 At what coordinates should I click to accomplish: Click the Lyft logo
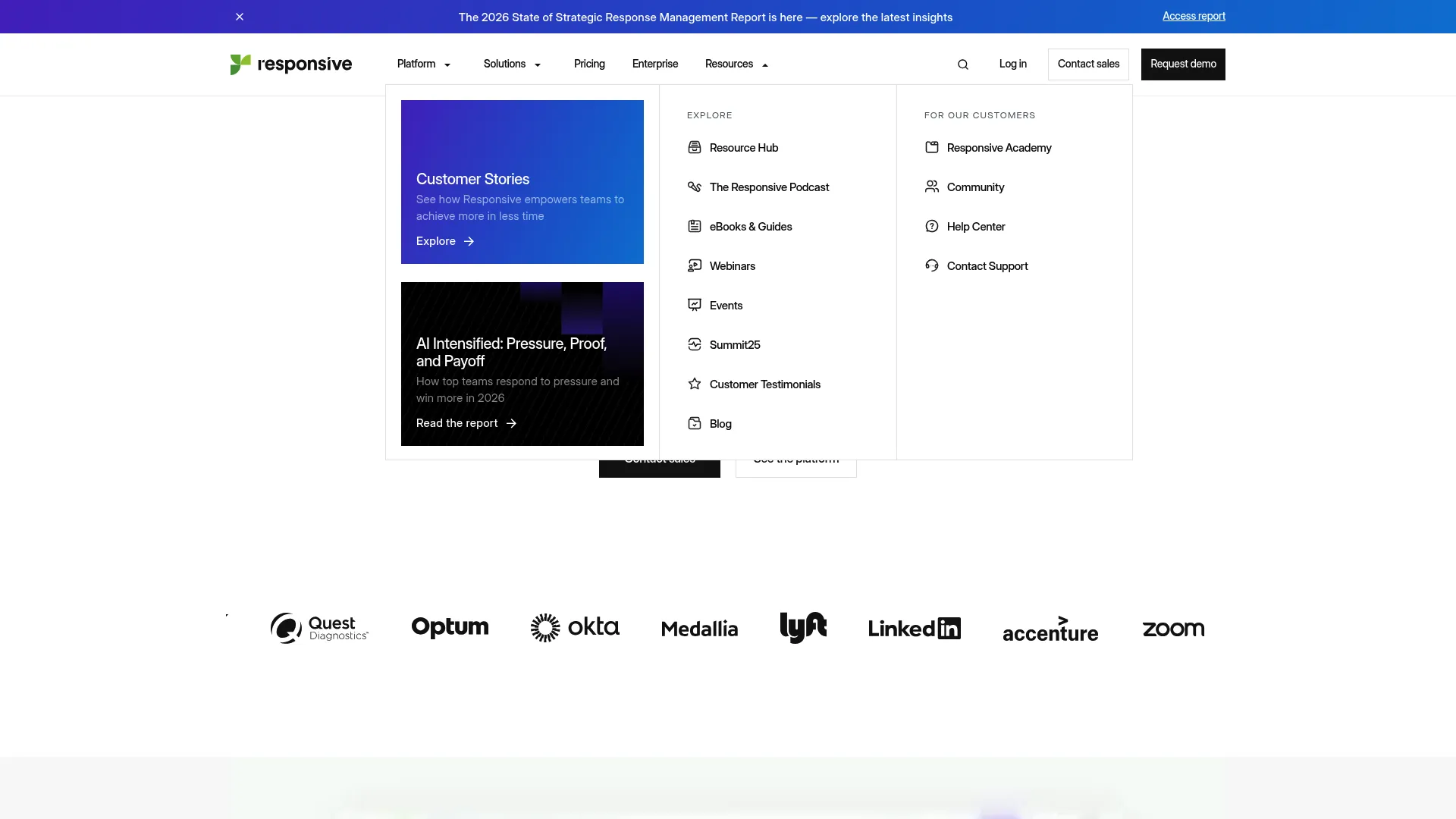pyautogui.click(x=803, y=627)
